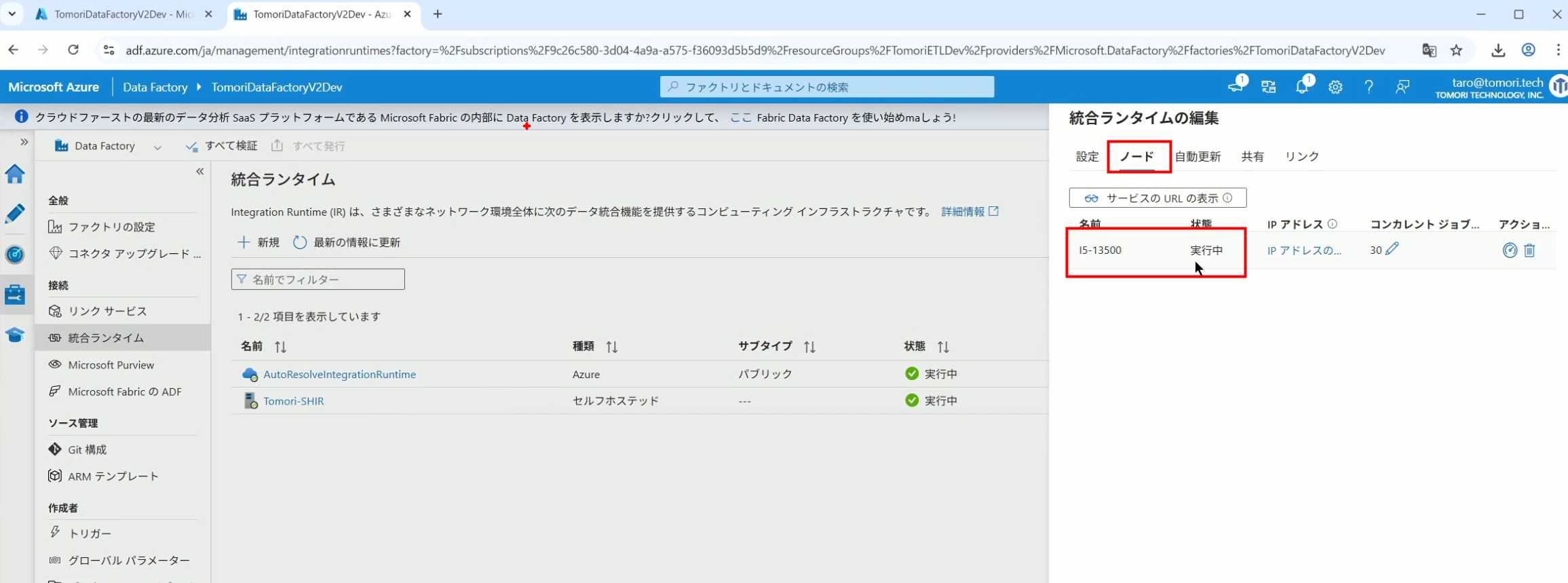
Task: Open the Author pencil icon in left rail
Action: click(15, 214)
